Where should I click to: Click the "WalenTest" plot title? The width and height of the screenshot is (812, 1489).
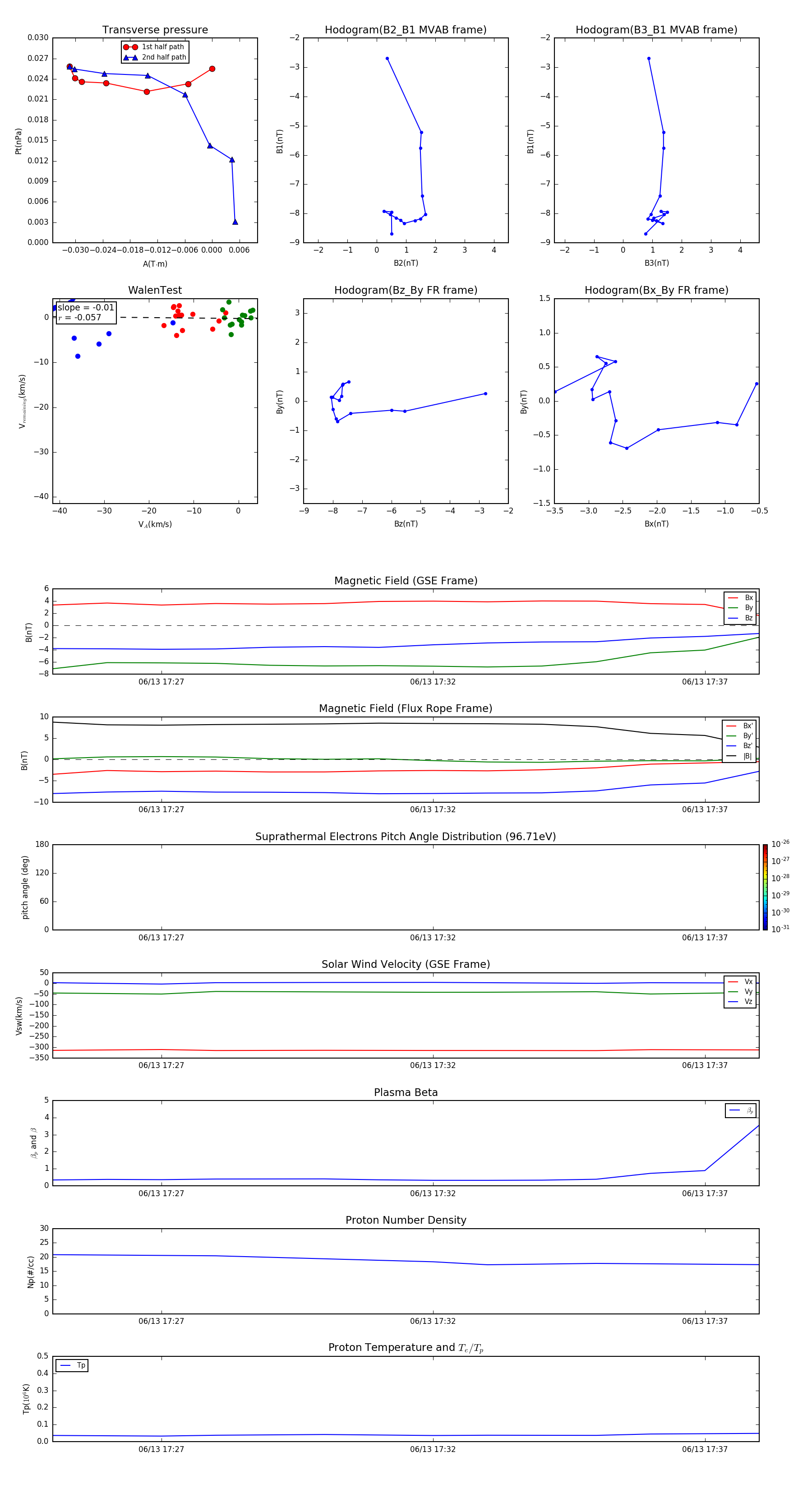click(155, 290)
